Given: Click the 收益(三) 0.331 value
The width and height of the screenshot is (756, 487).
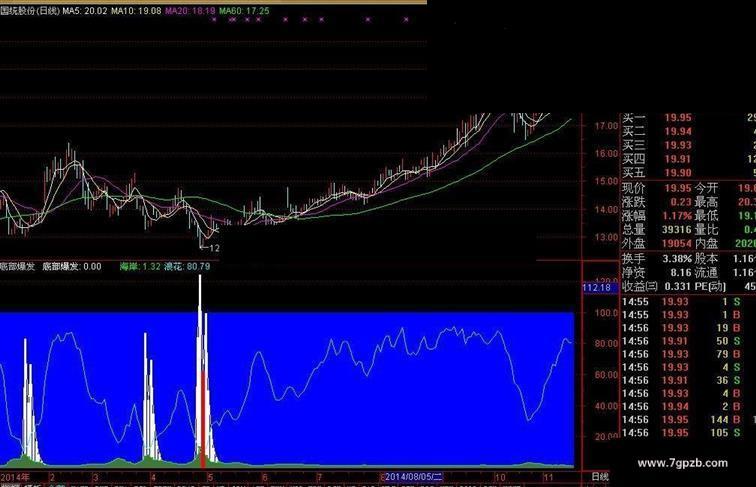Looking at the screenshot, I should click(678, 286).
